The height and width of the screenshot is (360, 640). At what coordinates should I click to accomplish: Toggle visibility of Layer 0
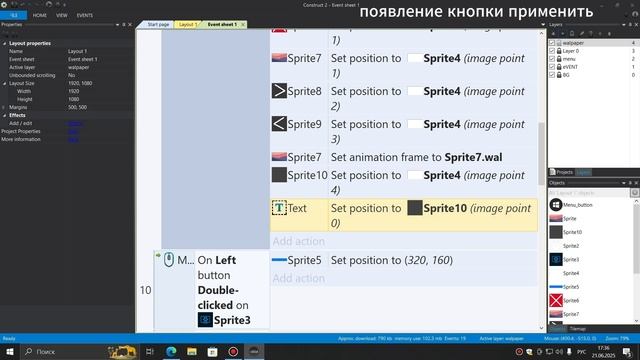tap(552, 51)
